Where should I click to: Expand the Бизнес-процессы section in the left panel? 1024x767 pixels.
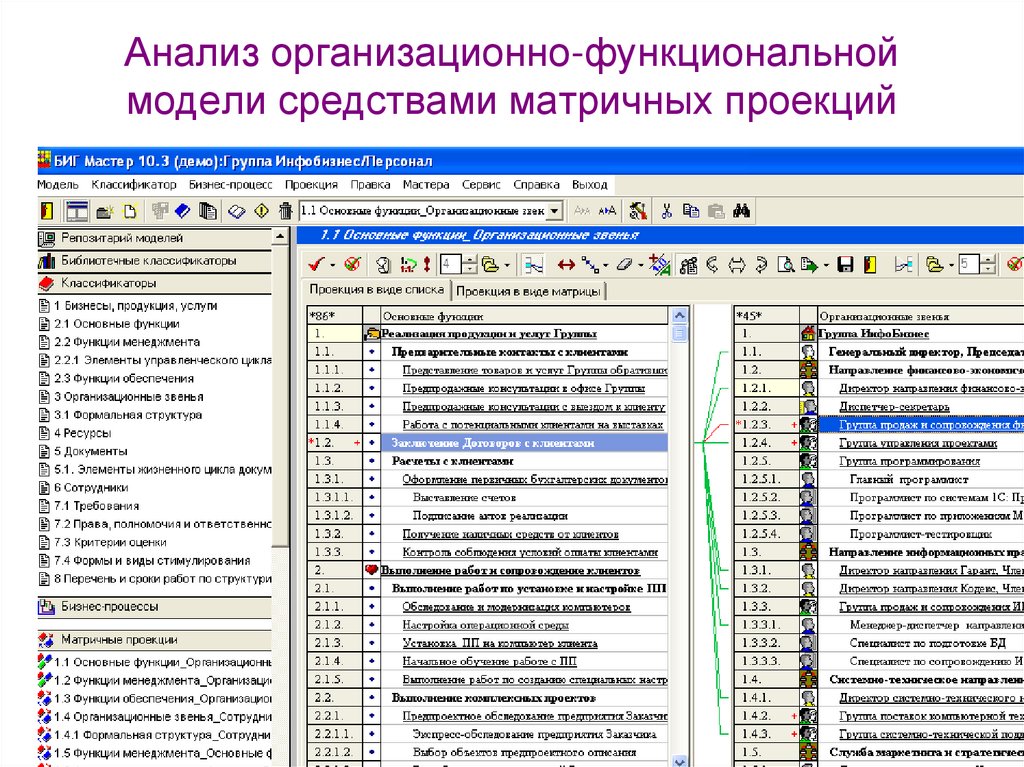click(110, 607)
